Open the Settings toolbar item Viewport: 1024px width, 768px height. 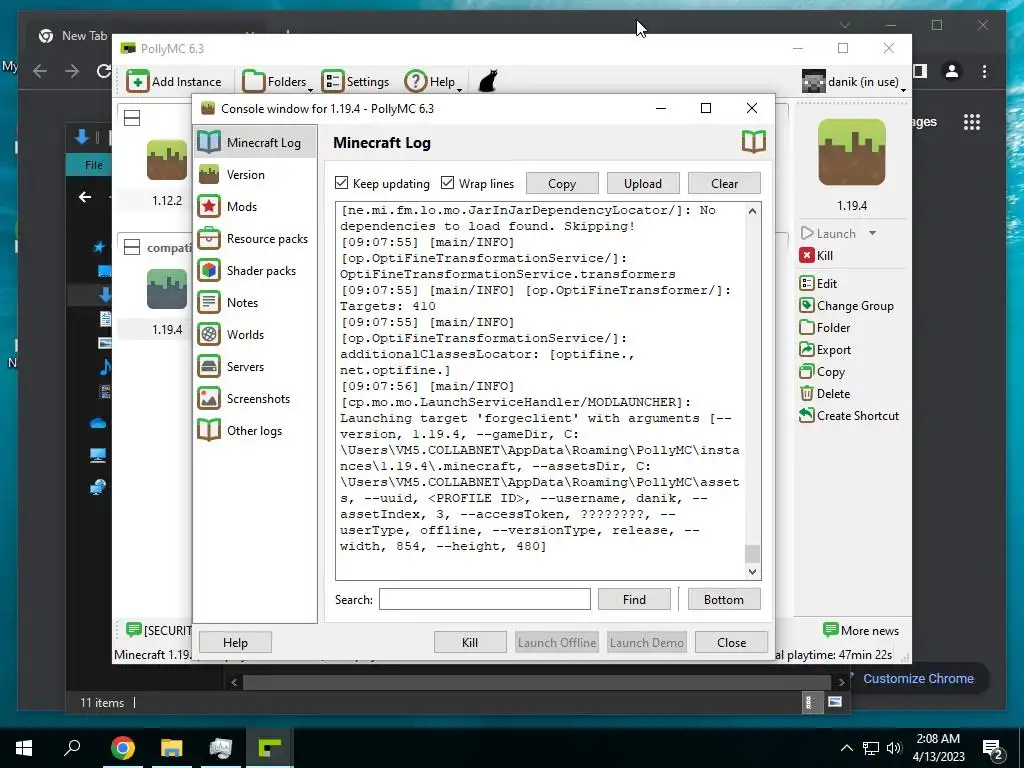point(355,82)
